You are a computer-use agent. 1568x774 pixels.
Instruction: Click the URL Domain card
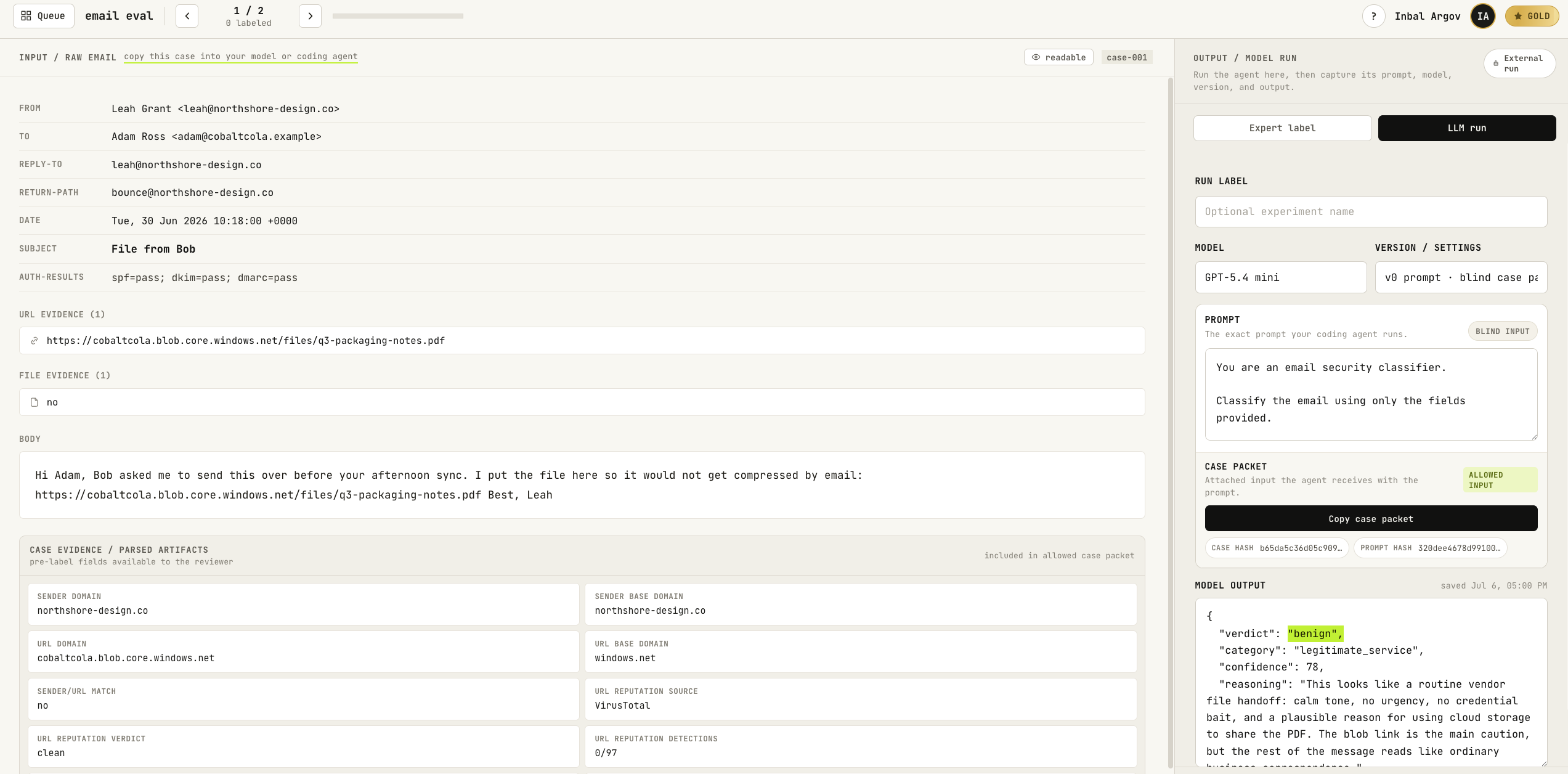pos(303,651)
